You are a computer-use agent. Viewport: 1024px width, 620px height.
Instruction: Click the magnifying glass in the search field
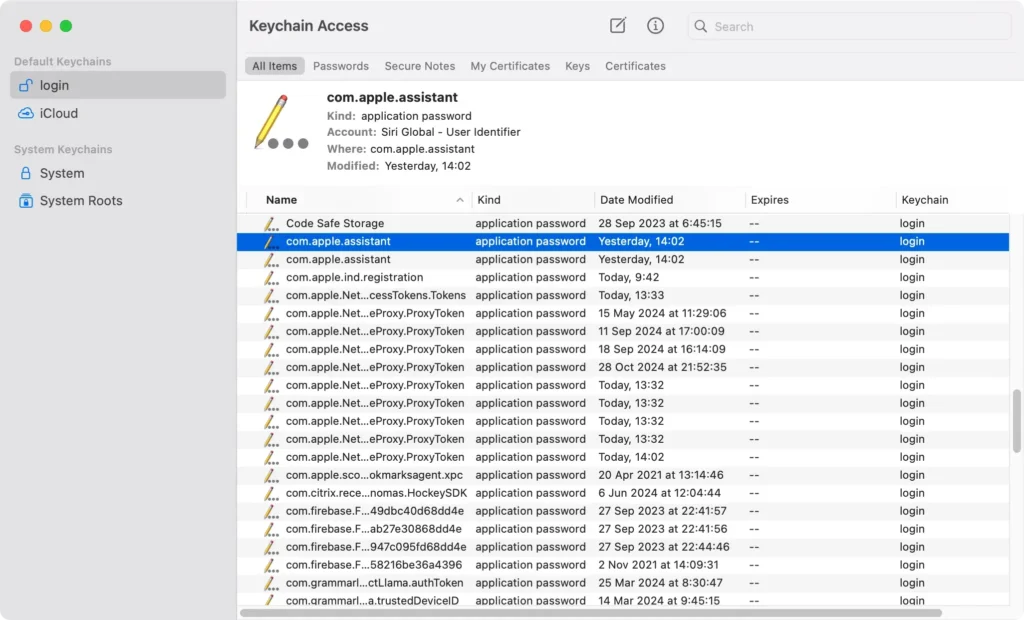pos(701,26)
